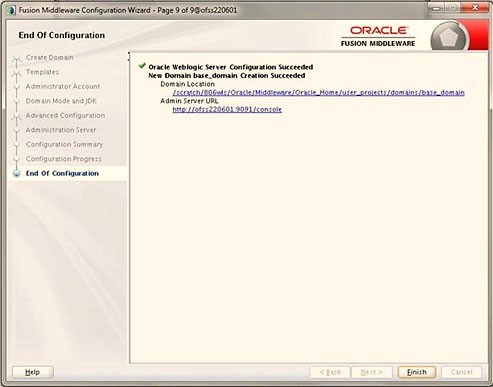493x387 pixels.
Task: Select Administration Server step
Action: point(61,130)
